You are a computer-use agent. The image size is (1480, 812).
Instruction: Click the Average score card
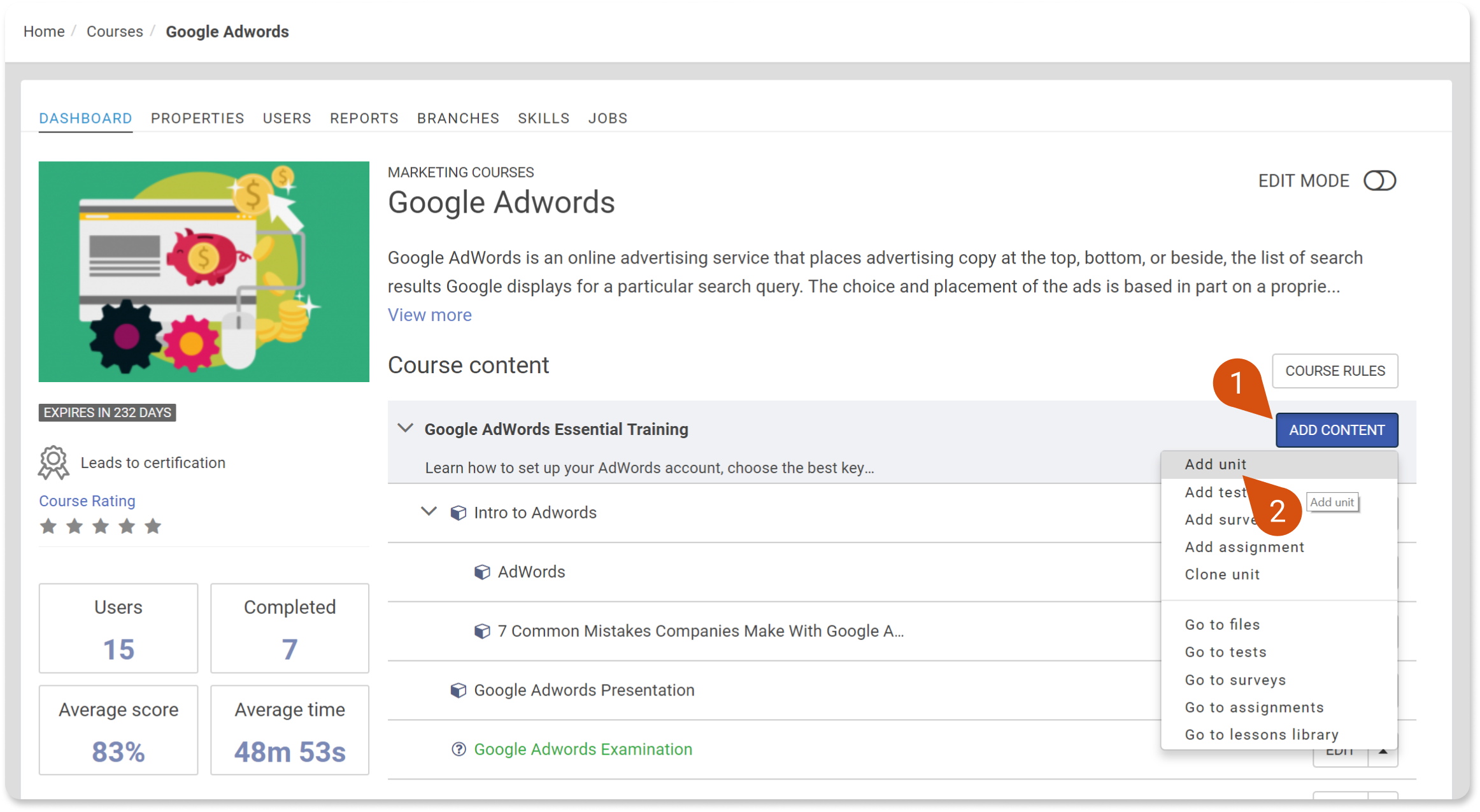tap(118, 730)
